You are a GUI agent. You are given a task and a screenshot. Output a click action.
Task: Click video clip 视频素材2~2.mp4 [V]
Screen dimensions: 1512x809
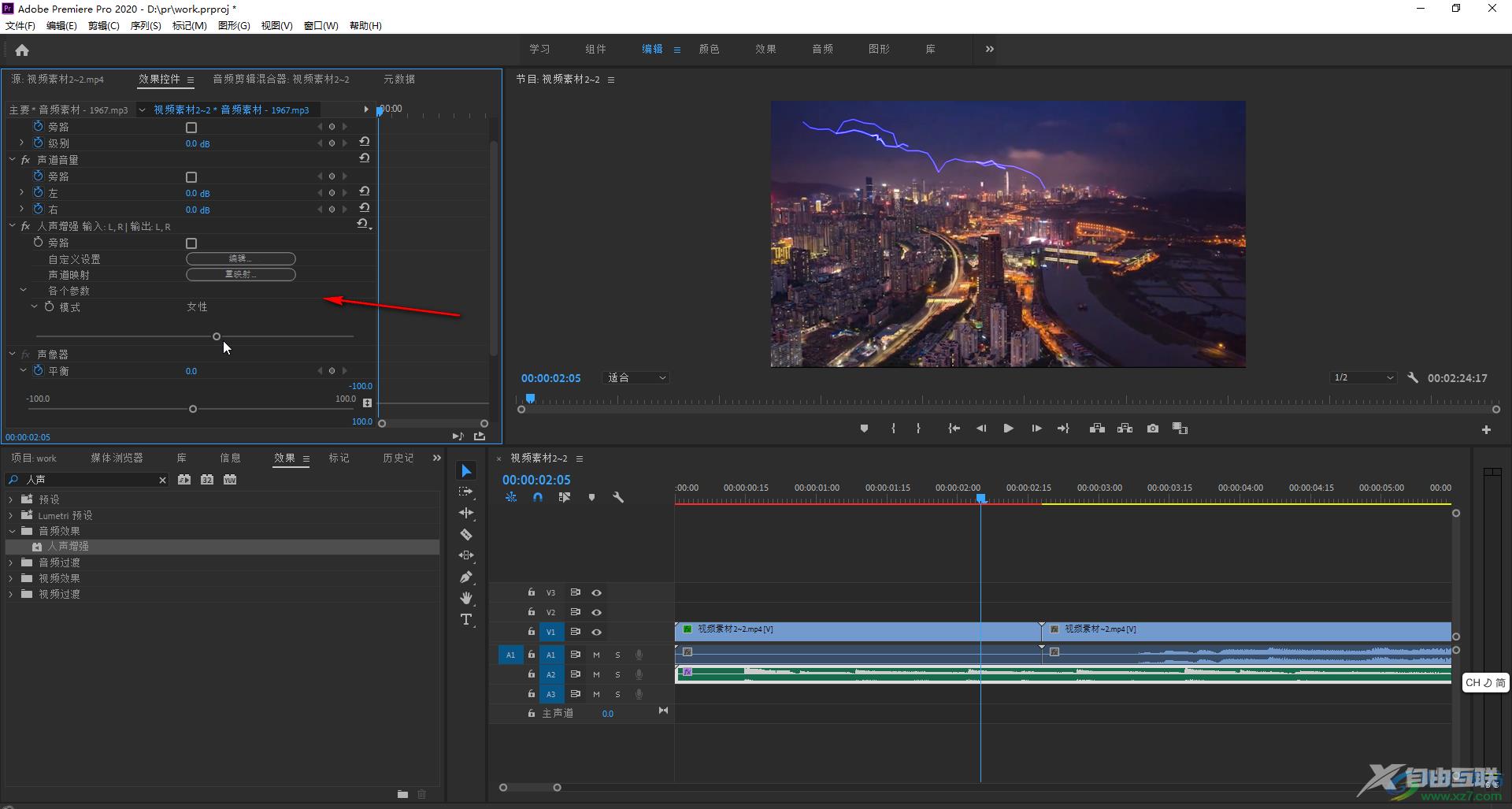click(858, 631)
